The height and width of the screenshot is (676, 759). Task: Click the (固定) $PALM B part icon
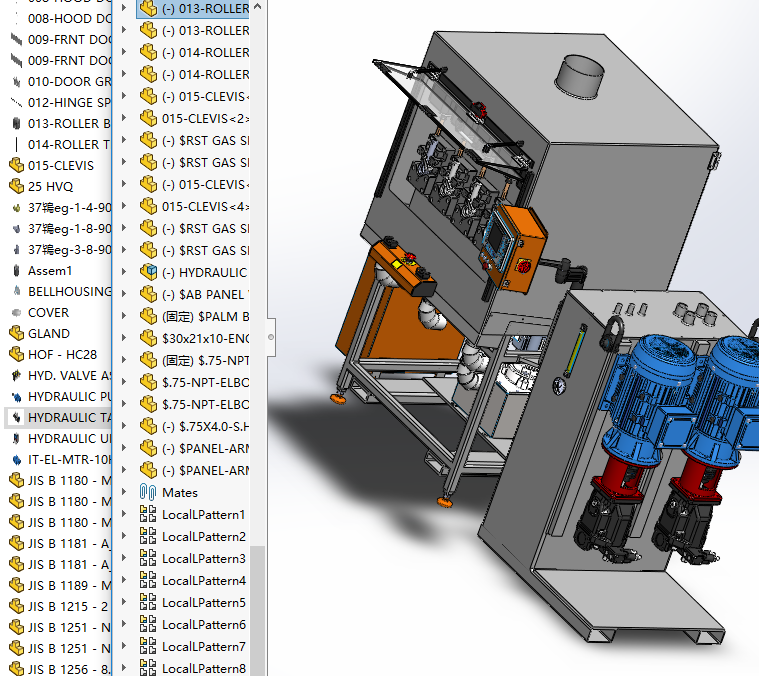(x=149, y=316)
